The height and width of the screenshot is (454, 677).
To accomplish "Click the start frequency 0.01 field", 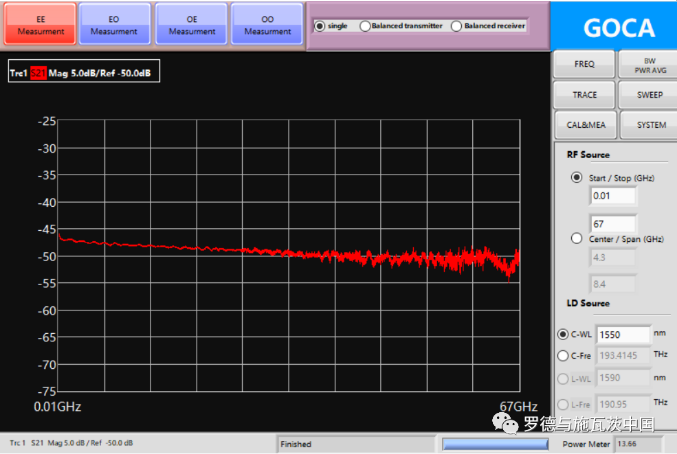I will (615, 196).
